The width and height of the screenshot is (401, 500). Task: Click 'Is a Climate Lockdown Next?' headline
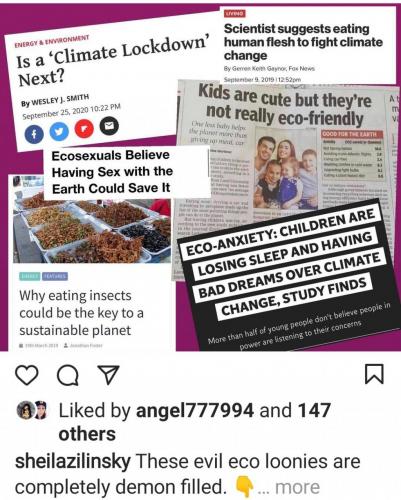[113, 63]
